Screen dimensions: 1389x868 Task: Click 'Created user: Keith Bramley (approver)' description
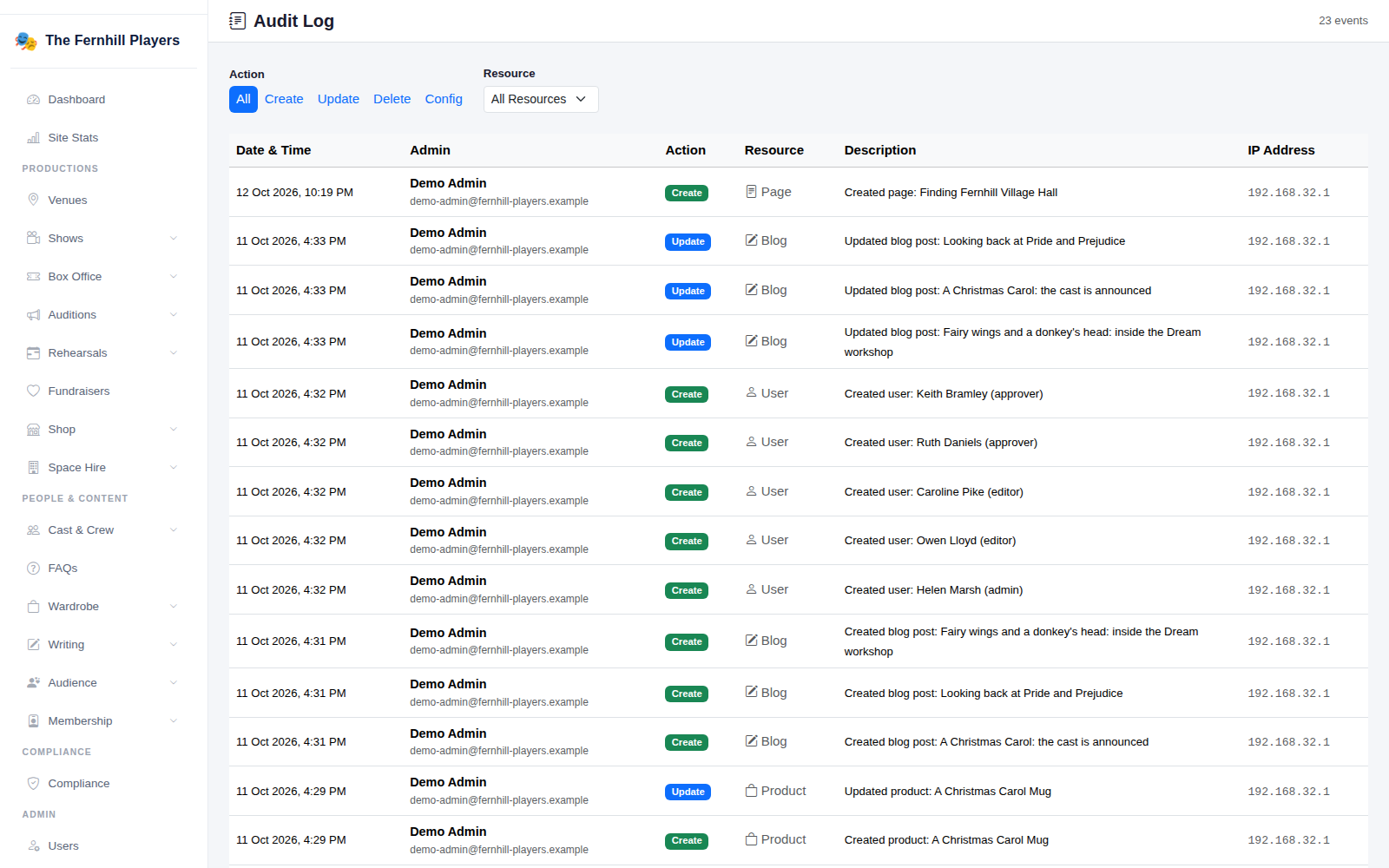pos(944,394)
